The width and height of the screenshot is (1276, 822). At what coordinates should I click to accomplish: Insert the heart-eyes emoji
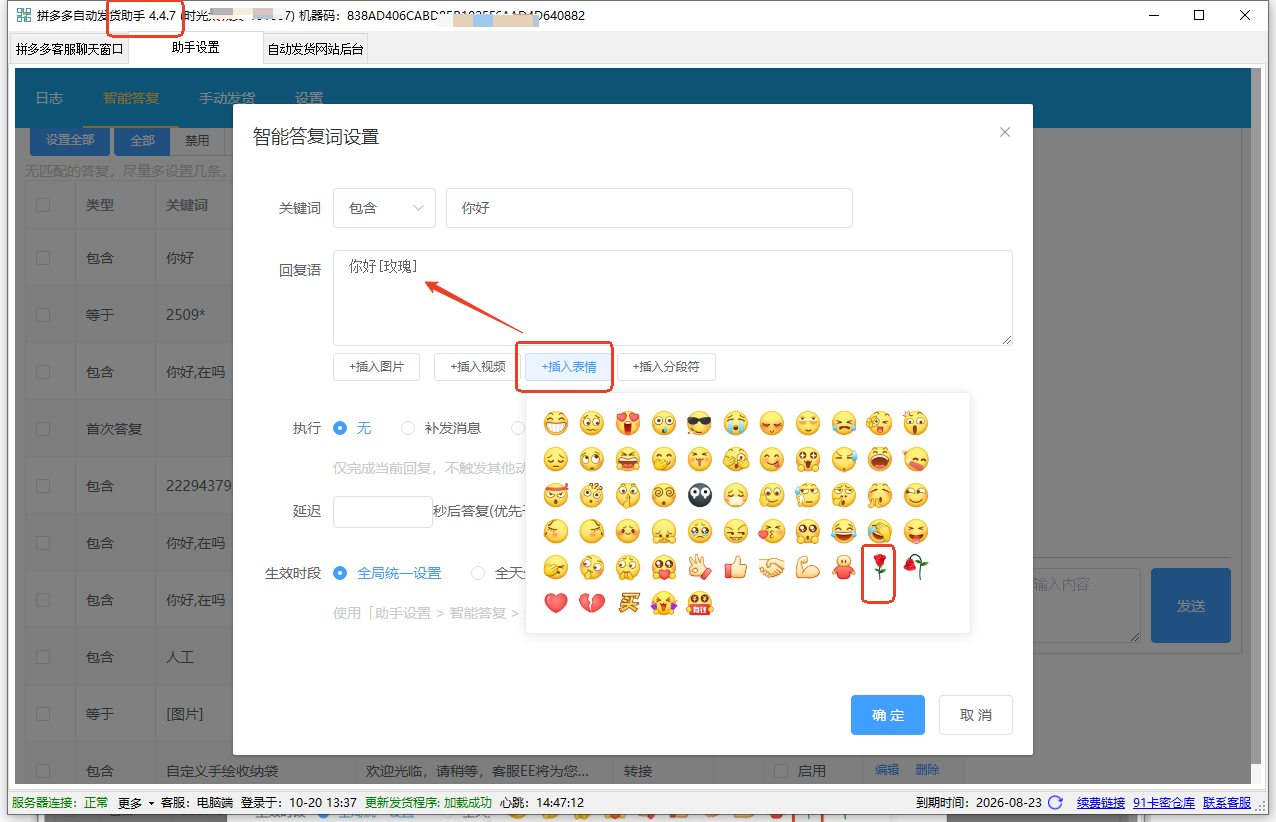(x=628, y=423)
